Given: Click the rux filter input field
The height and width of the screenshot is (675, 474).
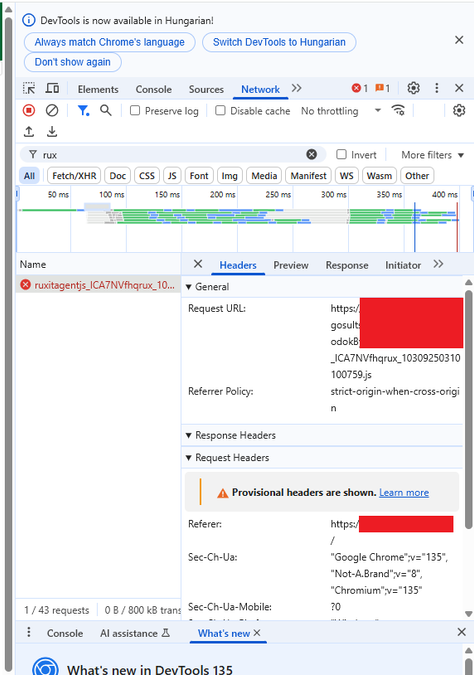Looking at the screenshot, I should coord(172,155).
